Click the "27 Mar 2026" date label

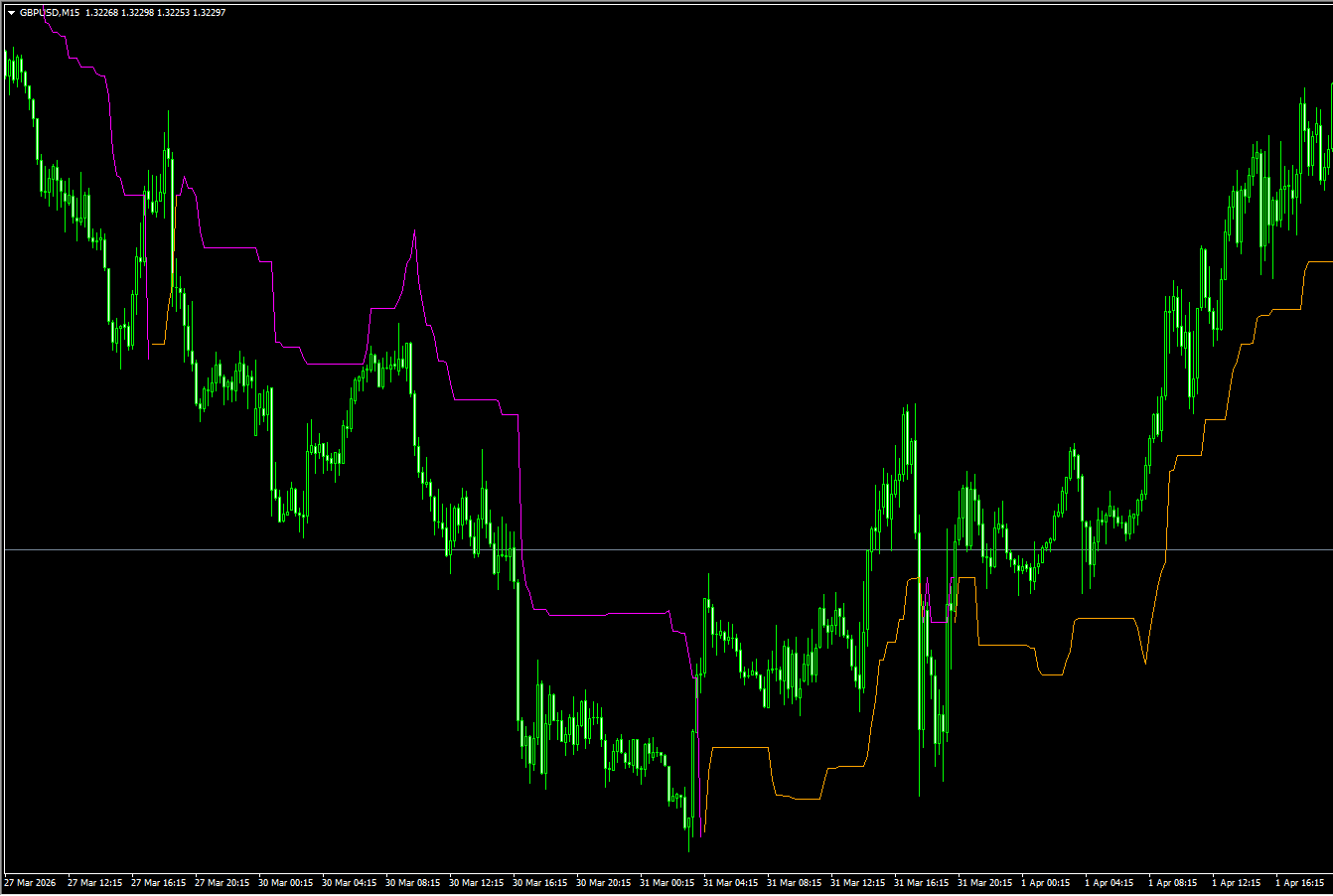point(31,882)
